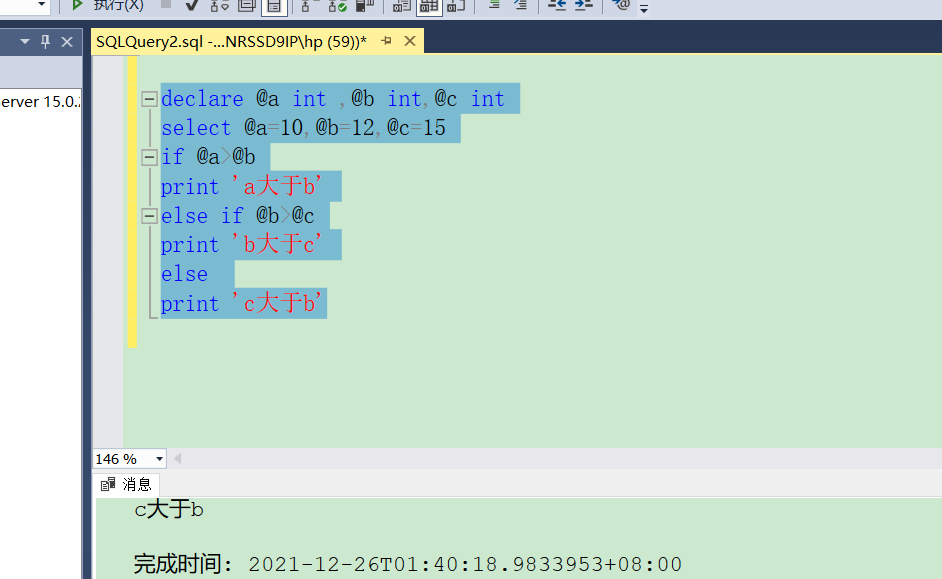Click the Increase Indent icon
The image size is (942, 579).
[583, 5]
